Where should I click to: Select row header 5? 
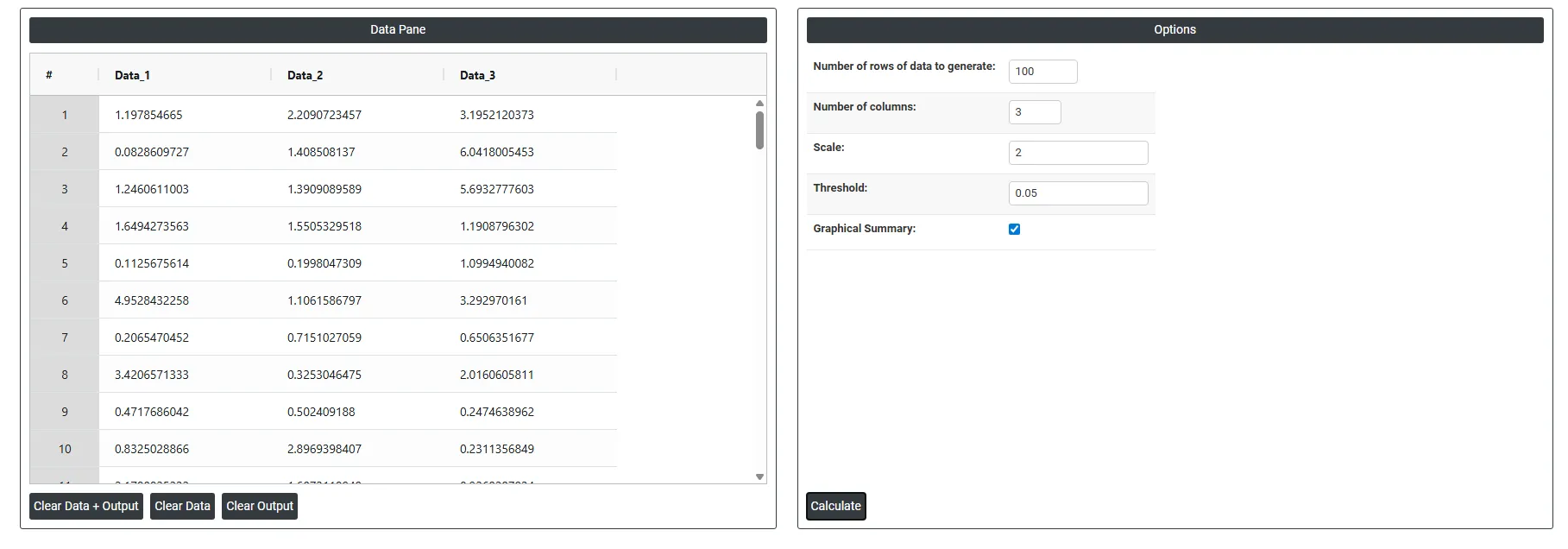(x=65, y=263)
